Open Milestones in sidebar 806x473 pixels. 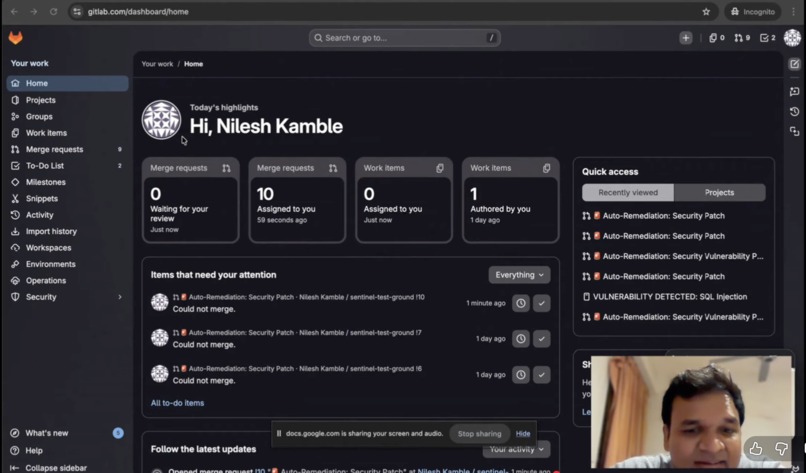tap(67, 182)
